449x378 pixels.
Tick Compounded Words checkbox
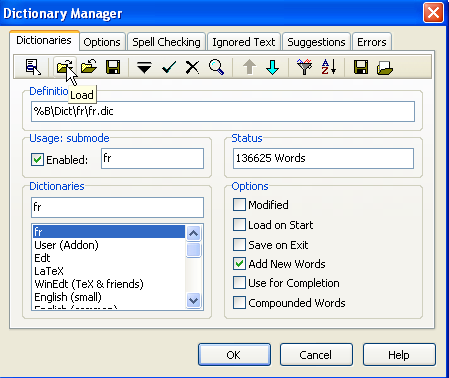pos(239,303)
